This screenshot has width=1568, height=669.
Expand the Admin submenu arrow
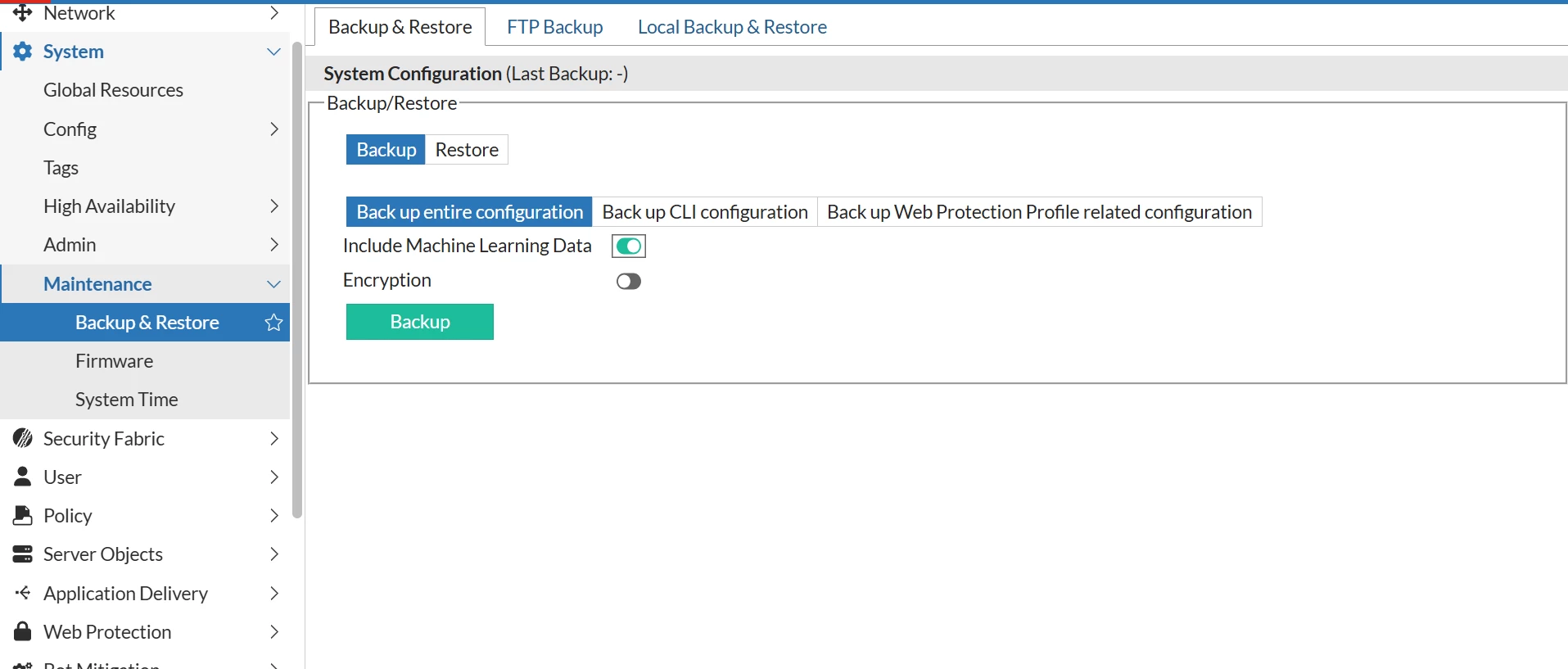pyautogui.click(x=274, y=245)
